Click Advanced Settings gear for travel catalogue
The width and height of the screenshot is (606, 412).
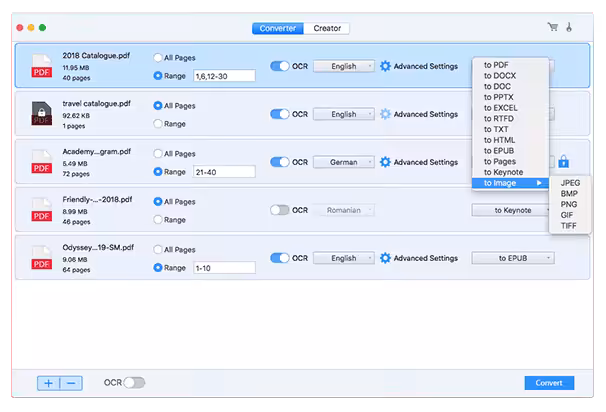coord(385,114)
